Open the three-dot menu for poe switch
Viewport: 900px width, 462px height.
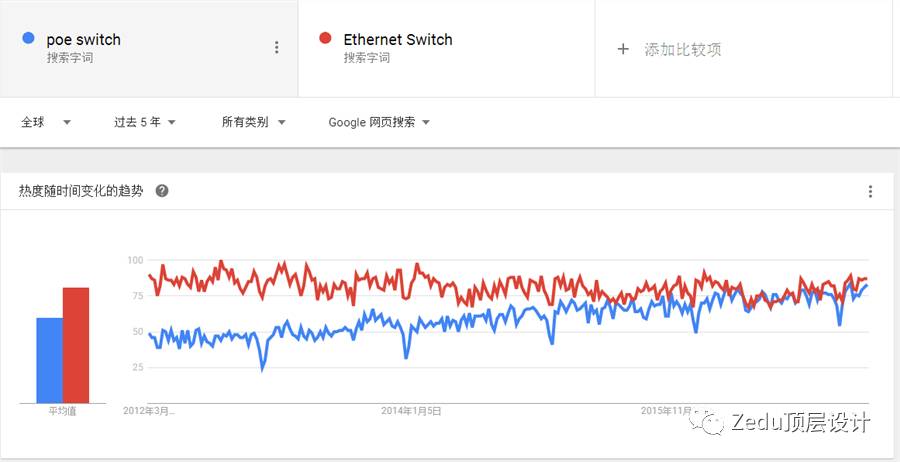coord(277,48)
